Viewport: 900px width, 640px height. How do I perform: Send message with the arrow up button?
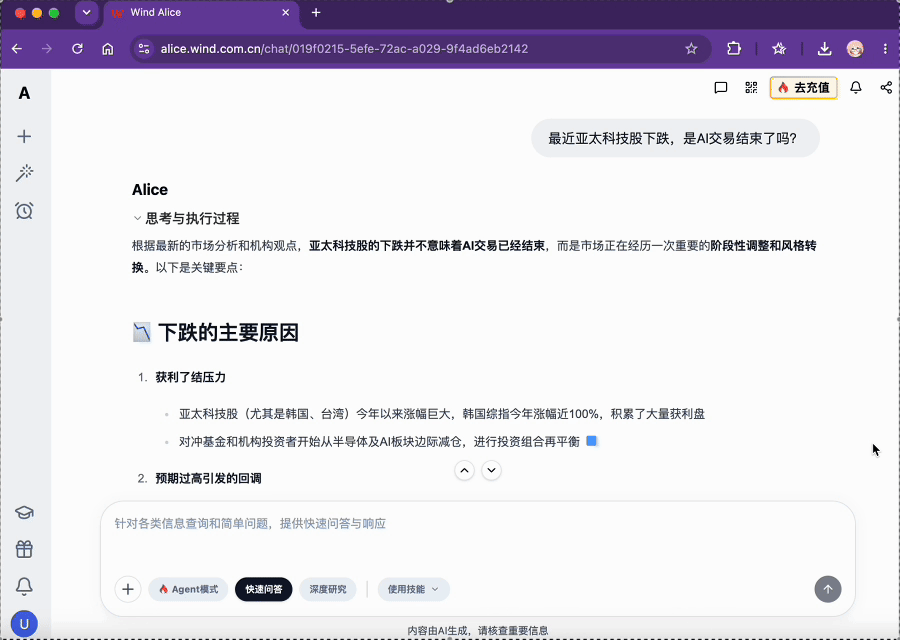tap(828, 589)
